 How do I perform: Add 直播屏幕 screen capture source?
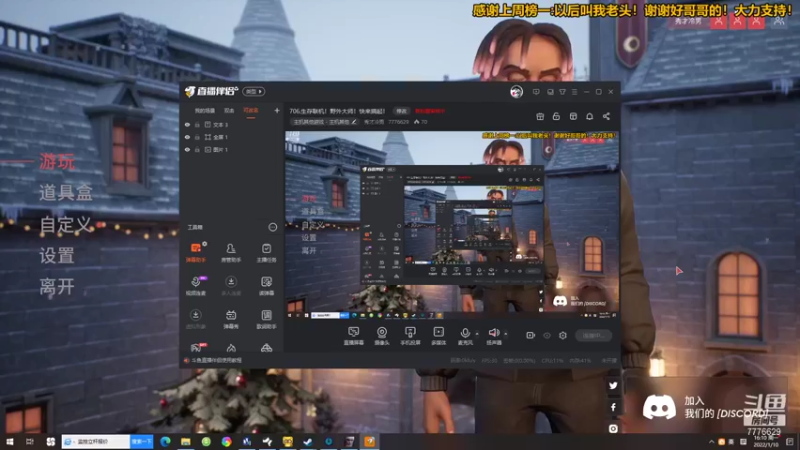coord(354,336)
